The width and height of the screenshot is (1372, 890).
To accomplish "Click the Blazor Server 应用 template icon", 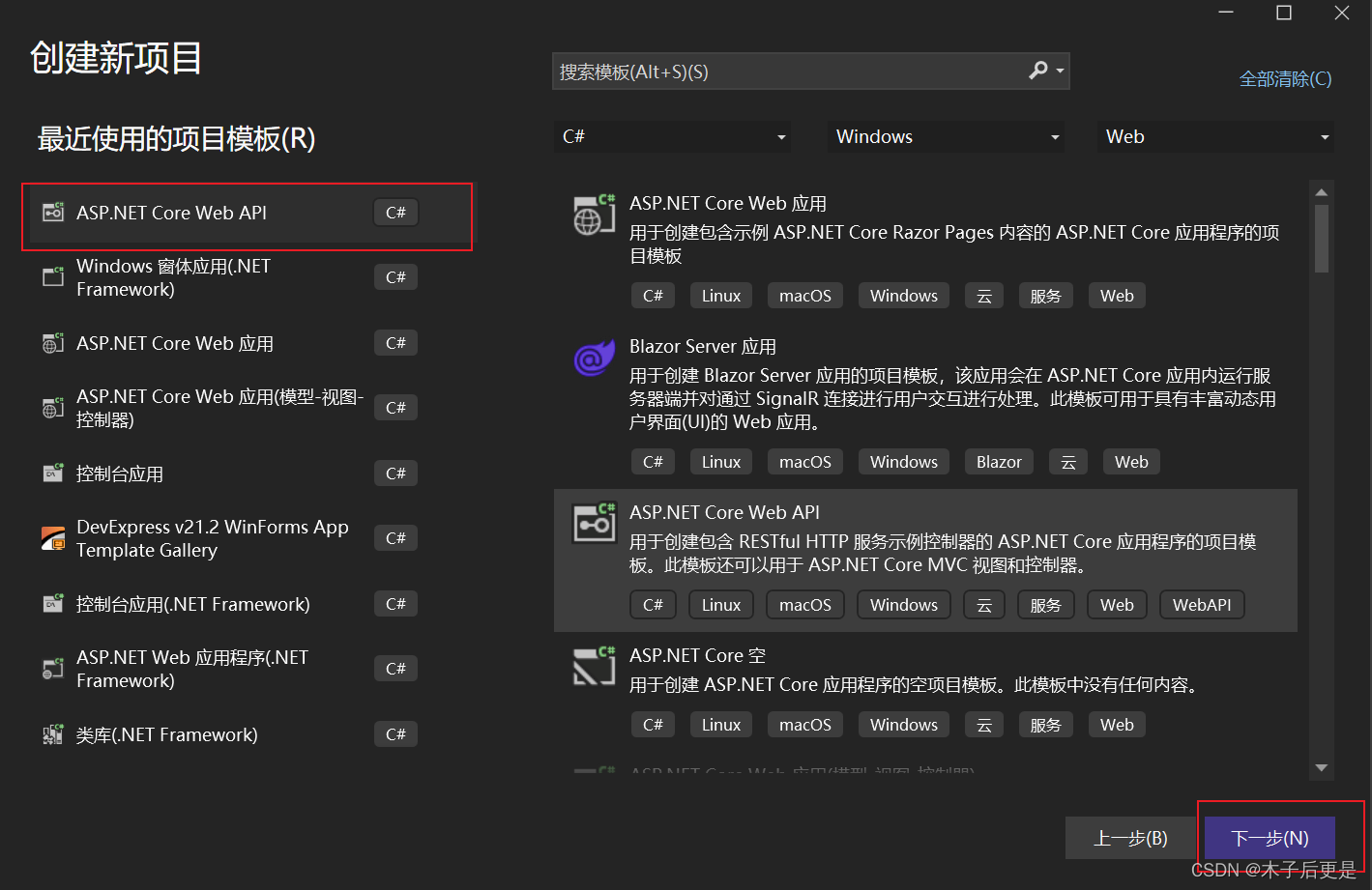I will tap(593, 359).
